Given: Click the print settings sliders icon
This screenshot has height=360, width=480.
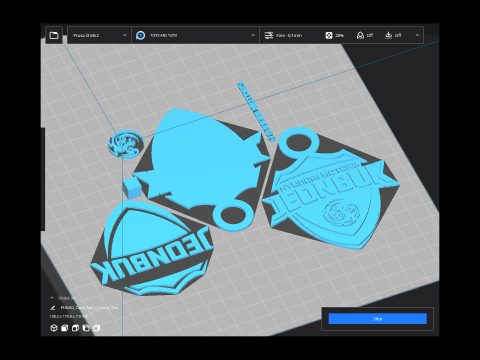Looking at the screenshot, I should [269, 35].
